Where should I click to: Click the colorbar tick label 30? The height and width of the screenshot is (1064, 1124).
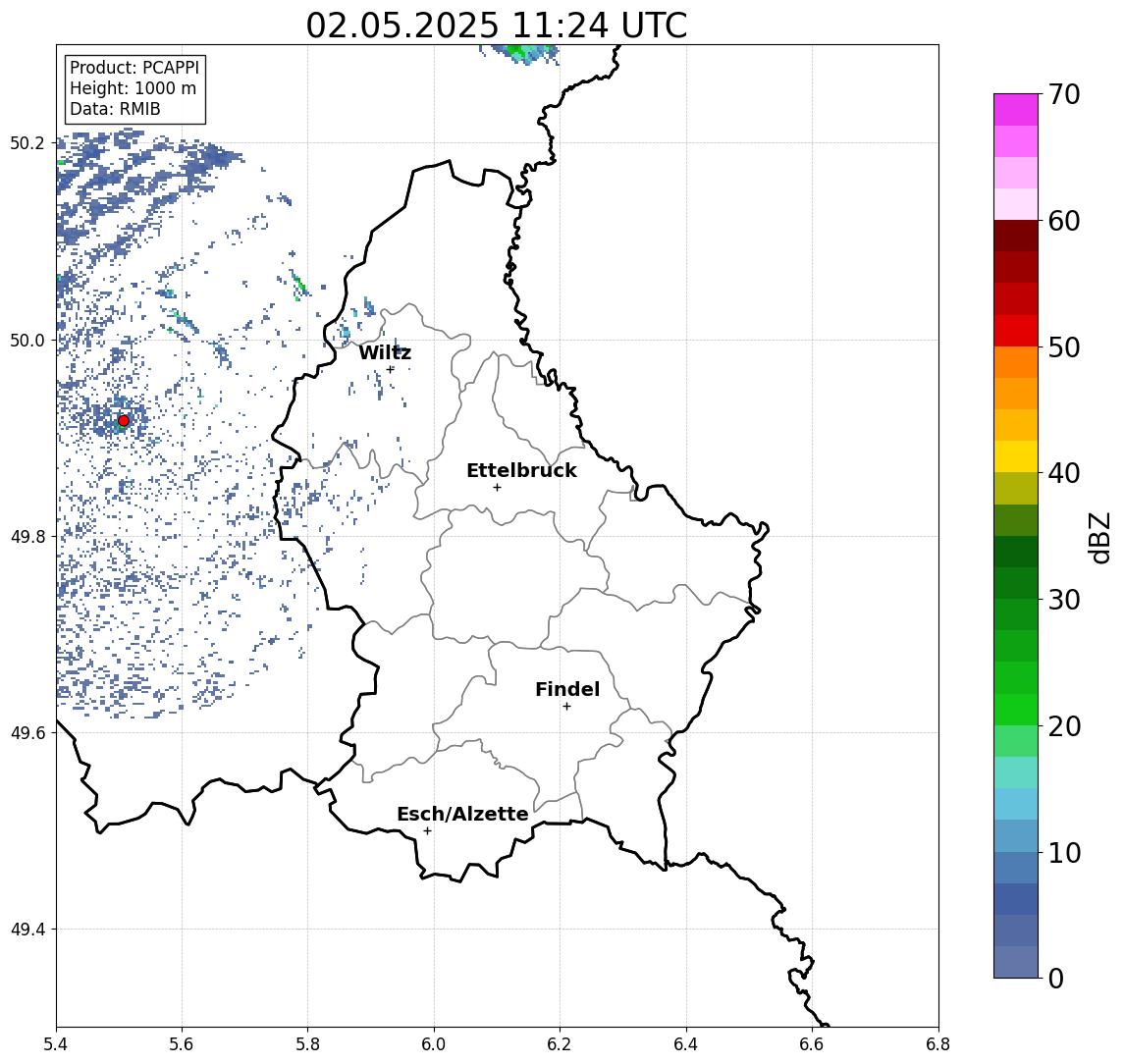tap(1064, 600)
